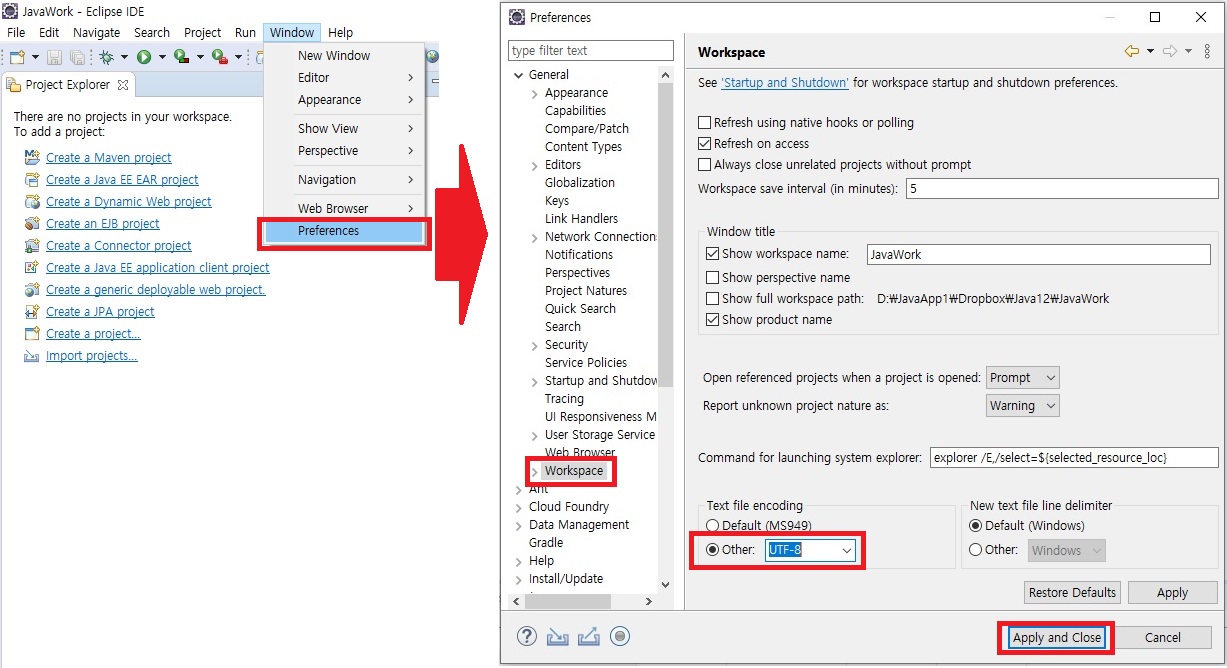Click the Save toolbar icon
Viewport: 1227px width, 668px height.
coord(54,57)
